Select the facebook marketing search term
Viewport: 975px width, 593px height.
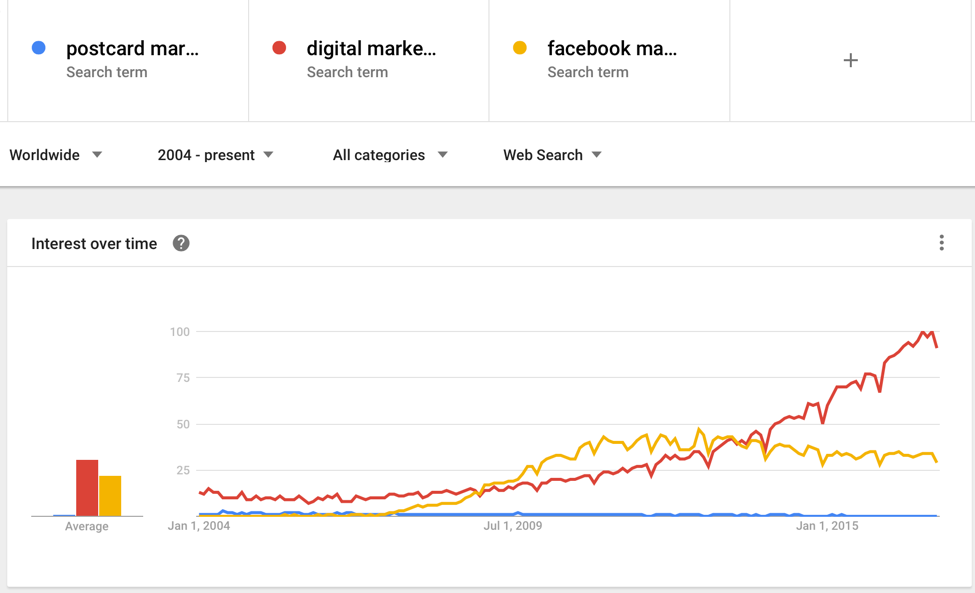click(612, 49)
